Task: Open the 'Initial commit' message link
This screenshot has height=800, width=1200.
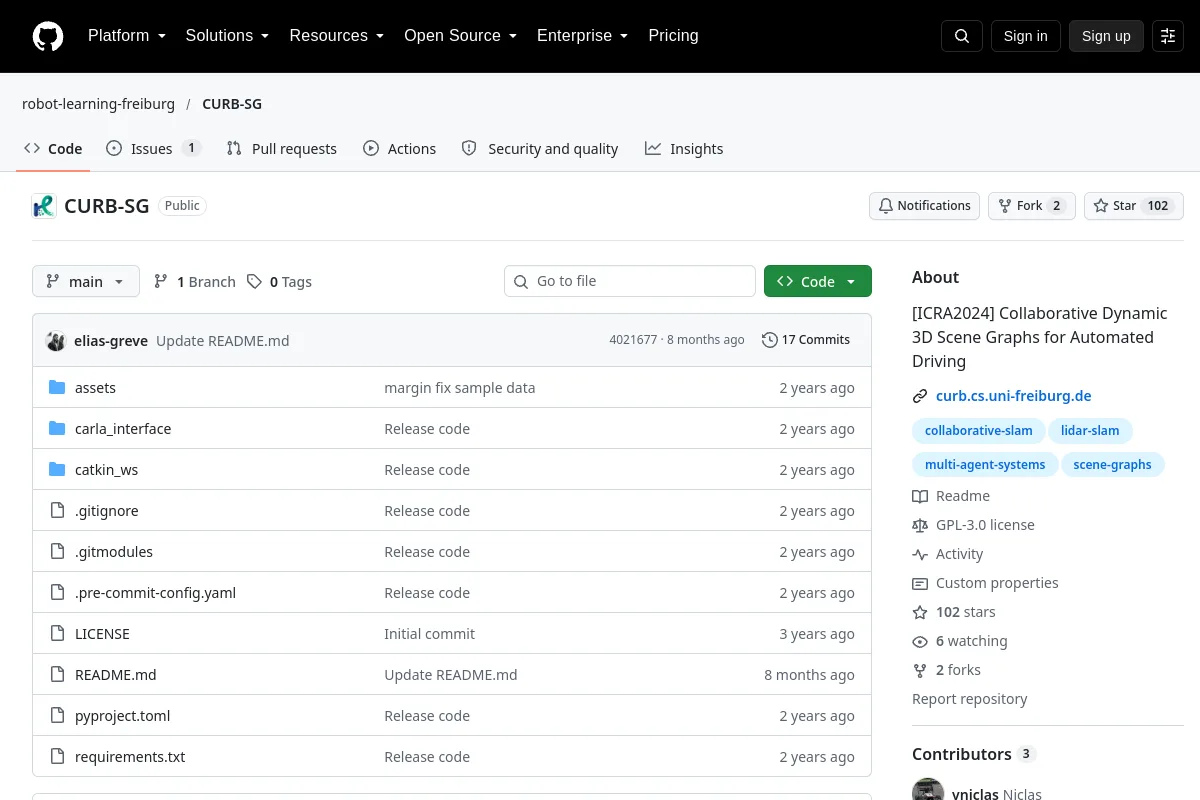Action: 430,634
